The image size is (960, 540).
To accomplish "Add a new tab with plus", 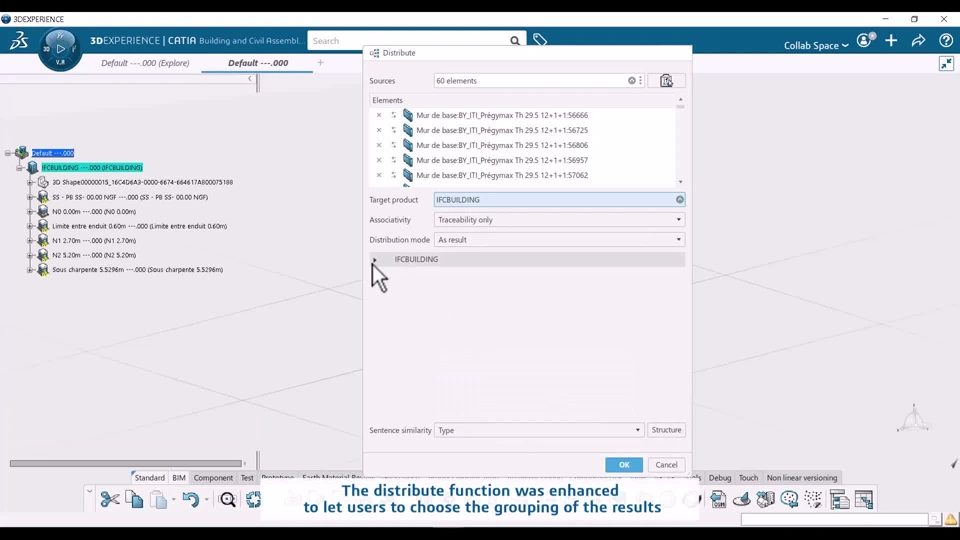I will pos(320,62).
